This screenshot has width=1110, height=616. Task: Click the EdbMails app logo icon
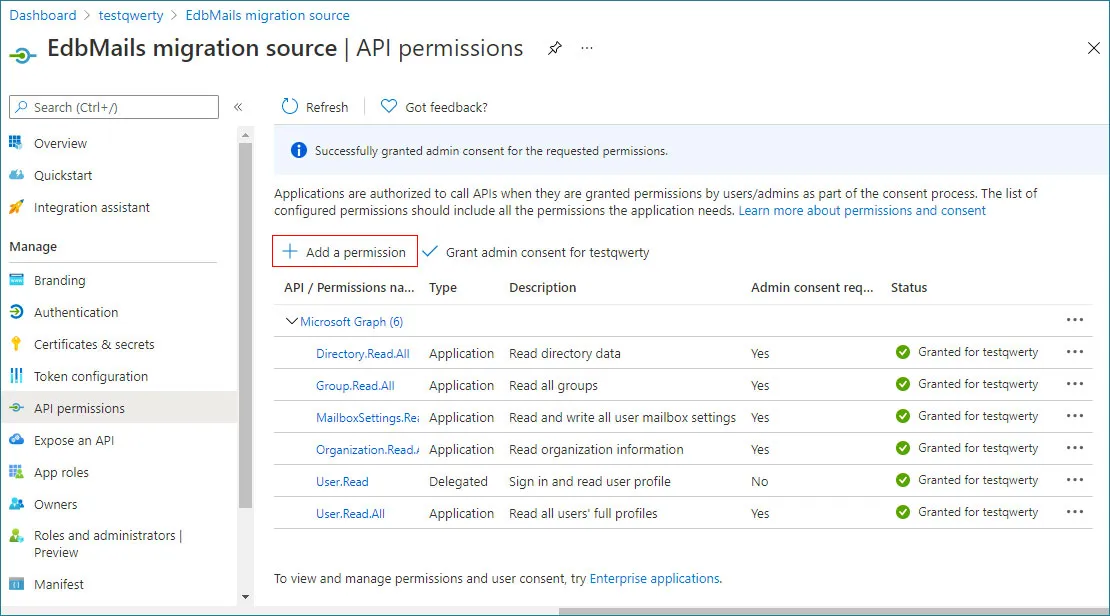tap(23, 55)
